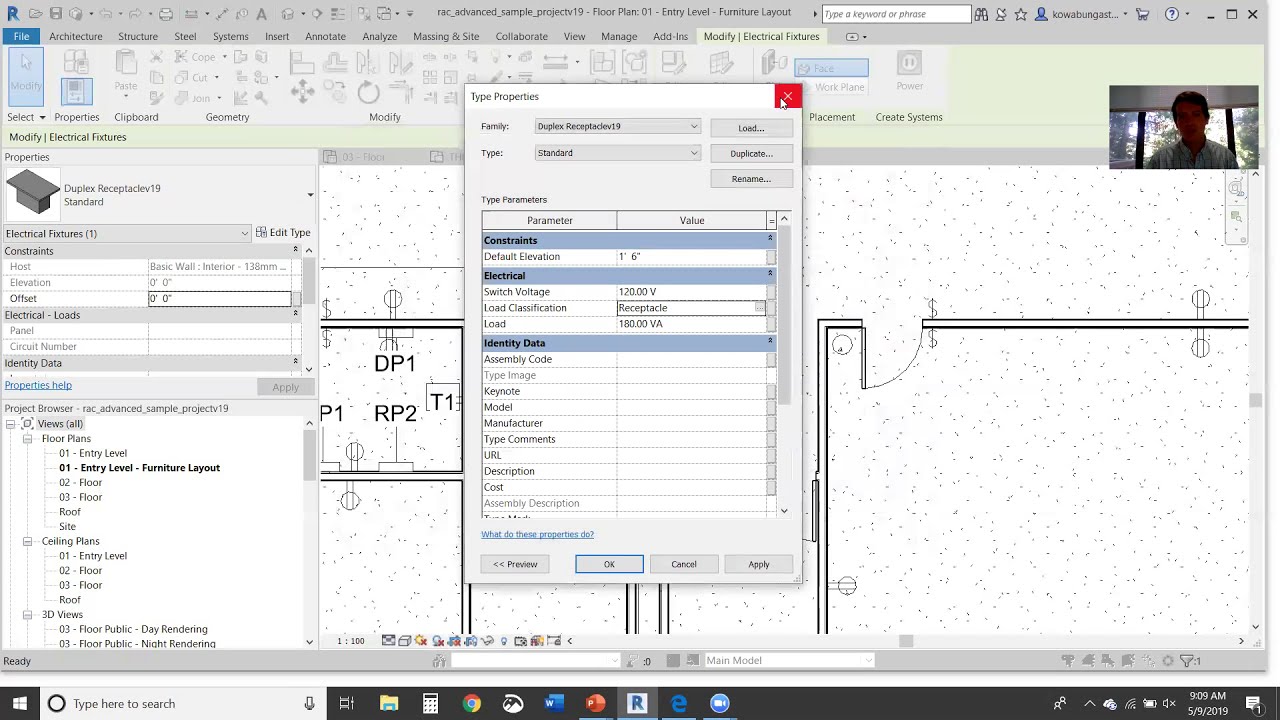The width and height of the screenshot is (1280, 720).
Task: Click the Communication Center binoculars icon
Action: (x=981, y=14)
